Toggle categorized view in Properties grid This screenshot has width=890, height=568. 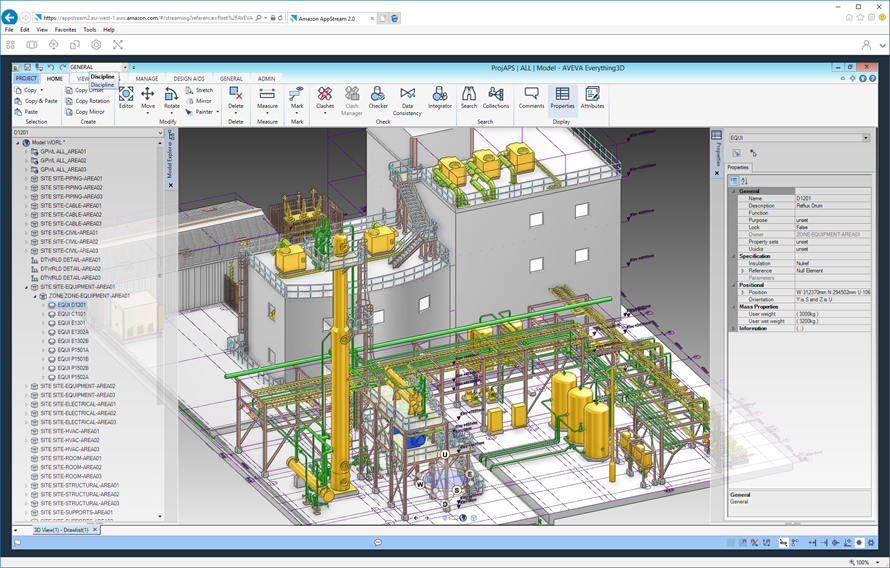pos(734,181)
